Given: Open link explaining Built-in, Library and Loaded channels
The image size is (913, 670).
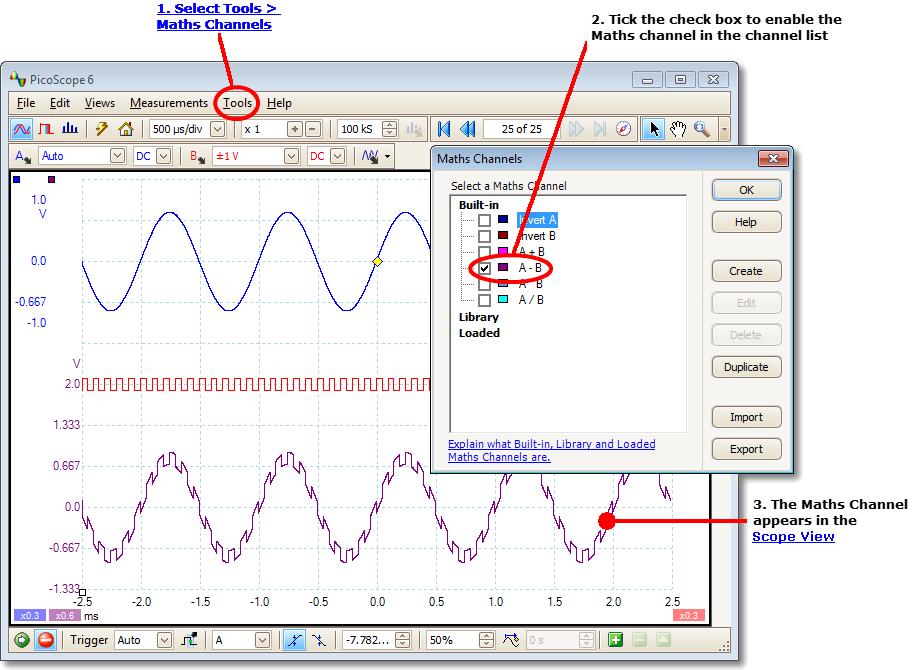Looking at the screenshot, I should click(551, 451).
